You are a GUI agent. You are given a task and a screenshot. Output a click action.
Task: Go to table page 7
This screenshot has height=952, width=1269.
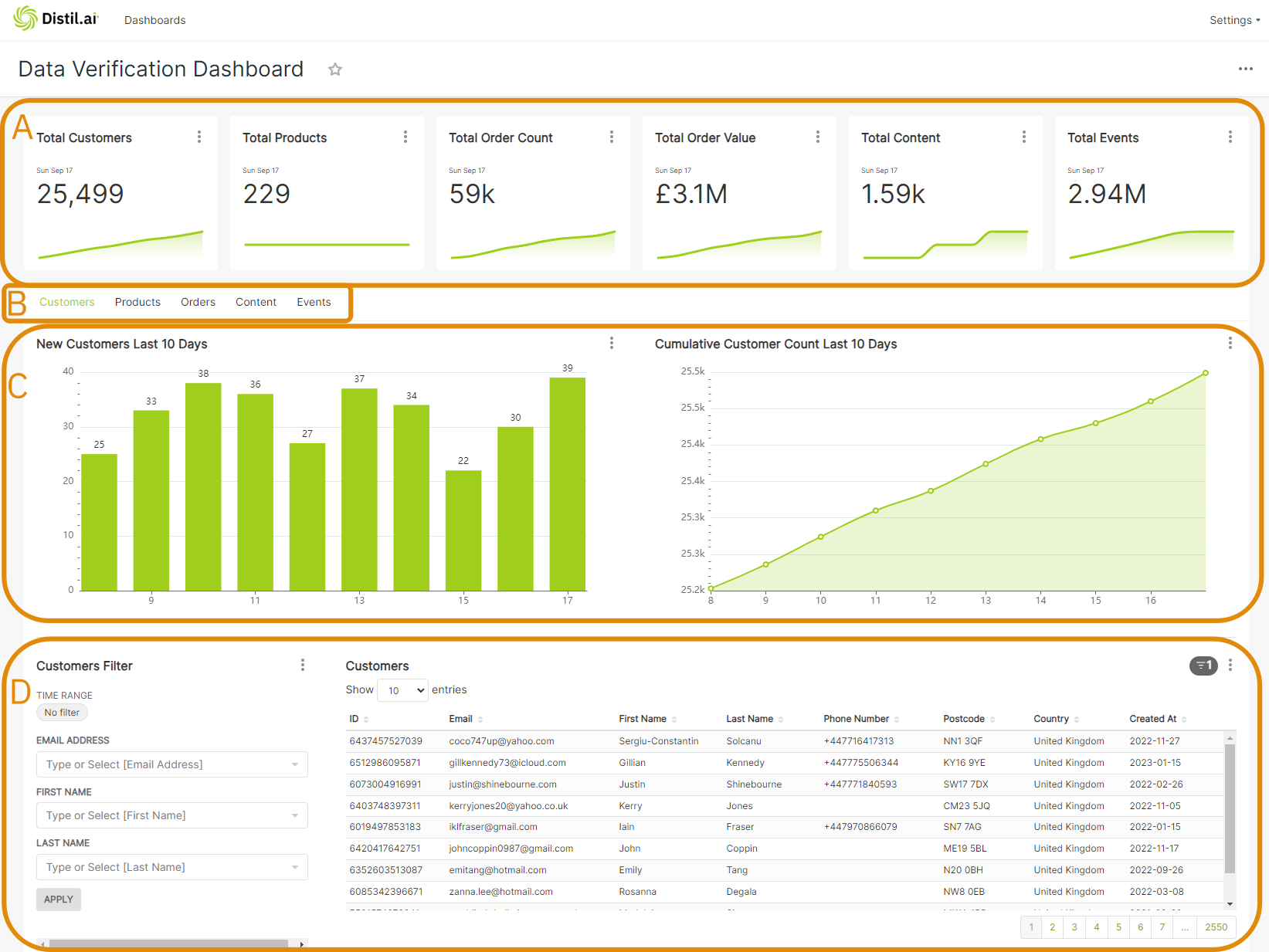(x=1162, y=927)
